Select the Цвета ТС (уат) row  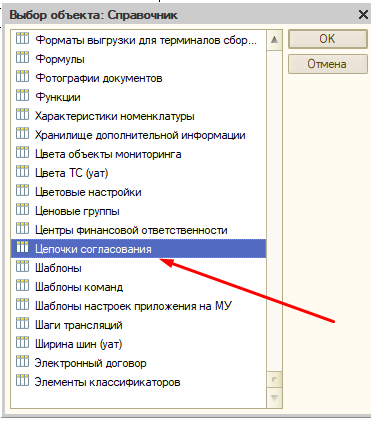click(x=138, y=173)
